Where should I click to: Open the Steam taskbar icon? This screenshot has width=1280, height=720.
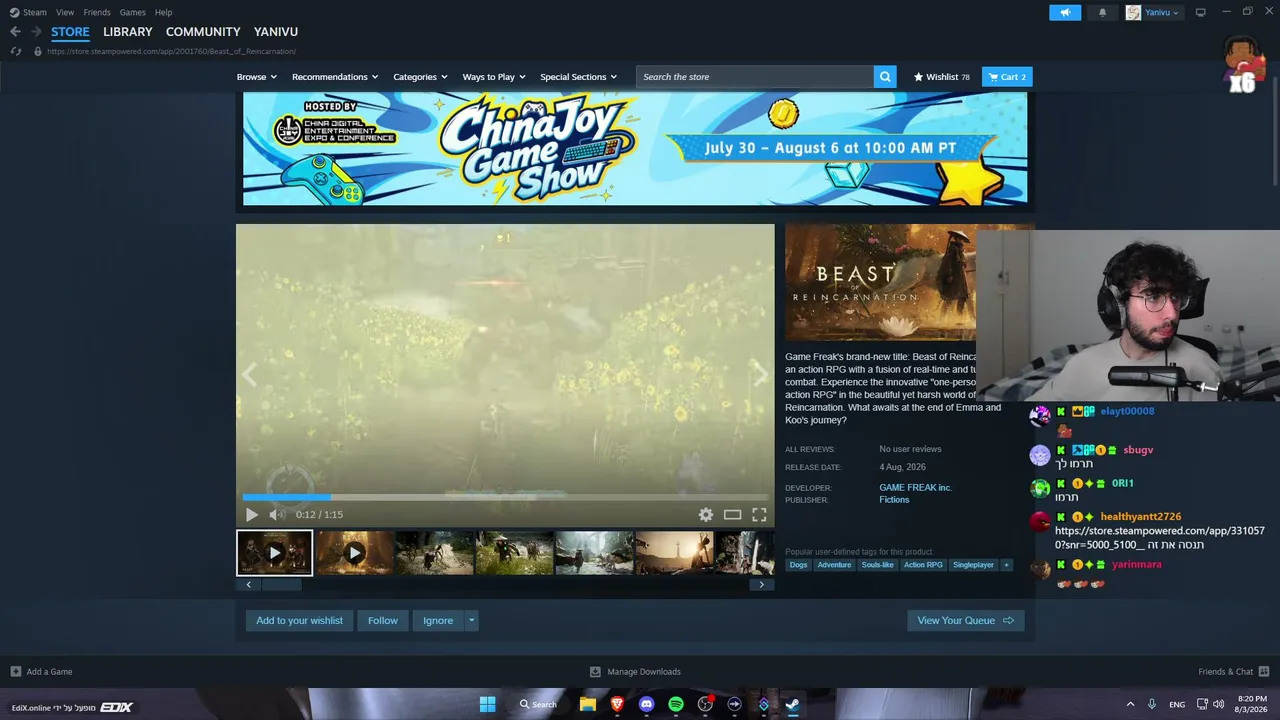[792, 704]
